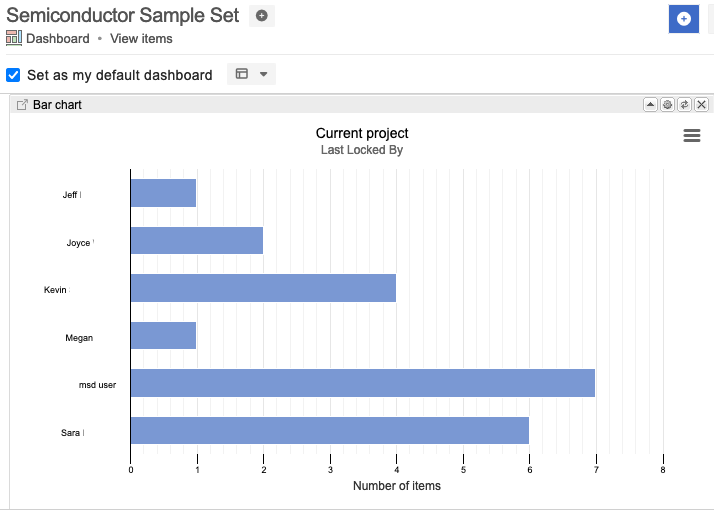Click the Dashboard chart icon
This screenshot has width=714, height=510.
point(14,39)
